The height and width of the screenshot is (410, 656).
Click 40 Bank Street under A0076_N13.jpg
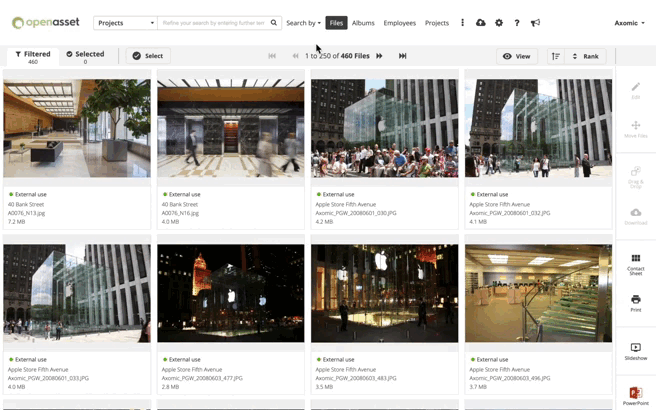coord(26,205)
